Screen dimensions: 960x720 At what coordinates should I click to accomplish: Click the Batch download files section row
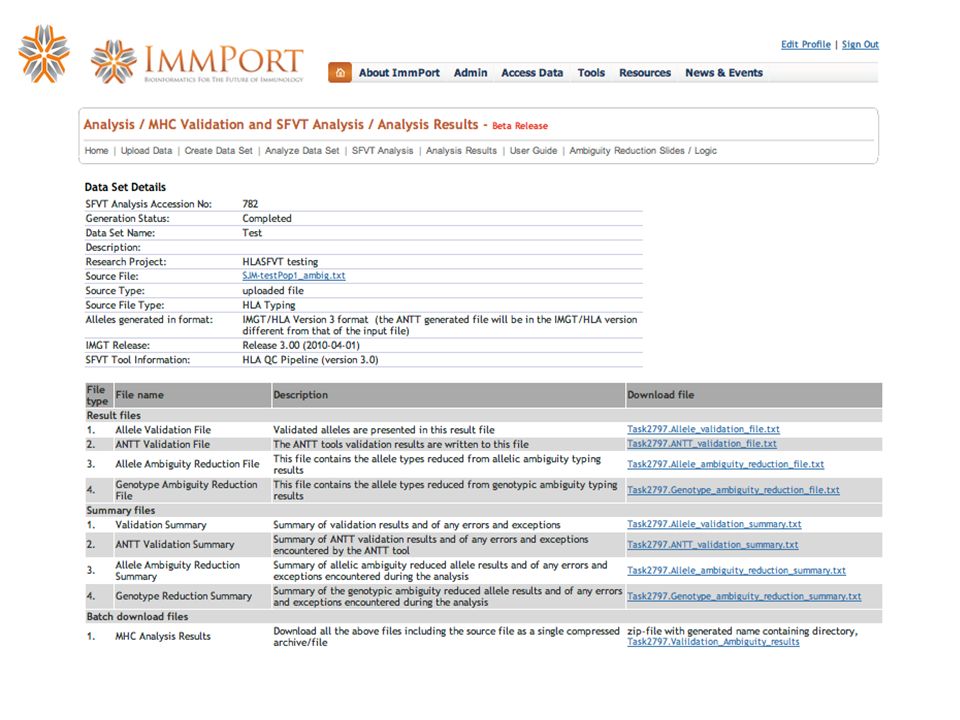point(484,617)
